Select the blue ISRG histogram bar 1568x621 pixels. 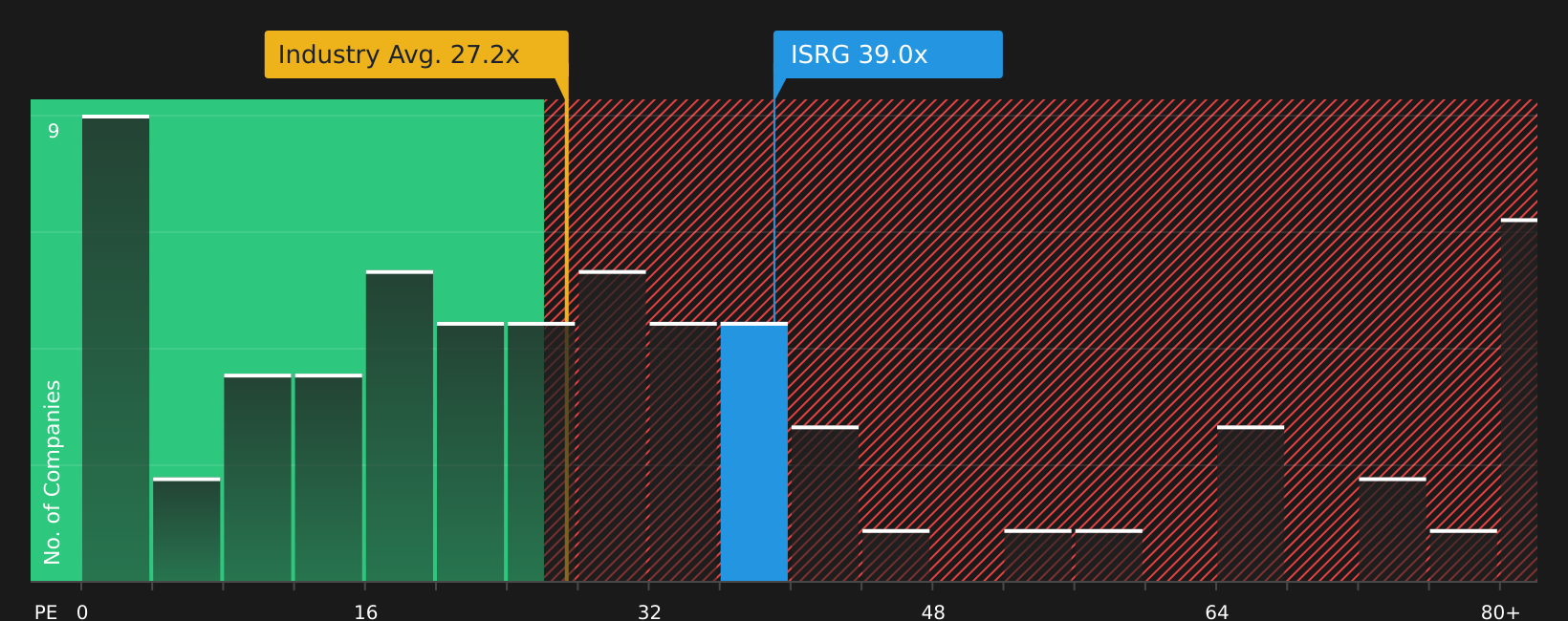(x=754, y=452)
